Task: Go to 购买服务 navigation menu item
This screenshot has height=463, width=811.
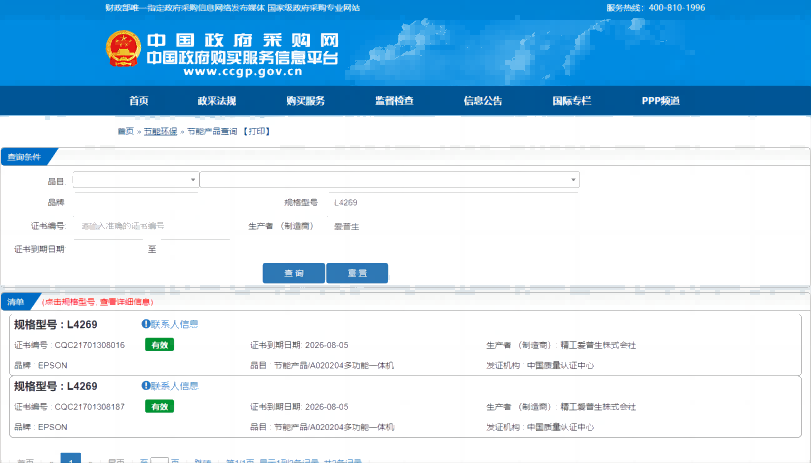Action: [305, 101]
